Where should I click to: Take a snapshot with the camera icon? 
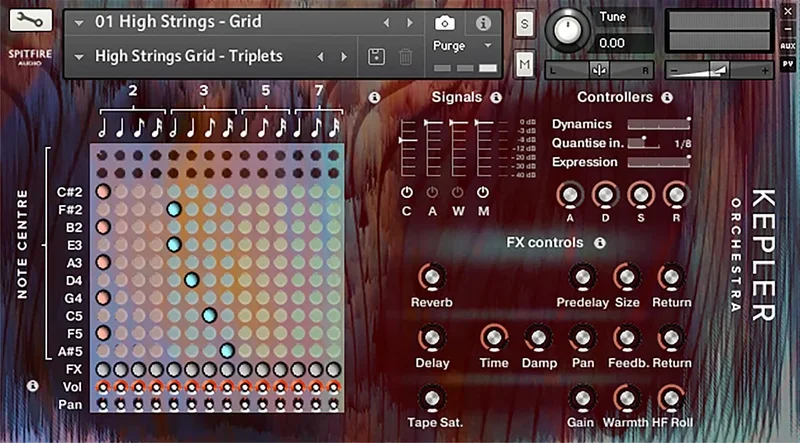coord(444,23)
